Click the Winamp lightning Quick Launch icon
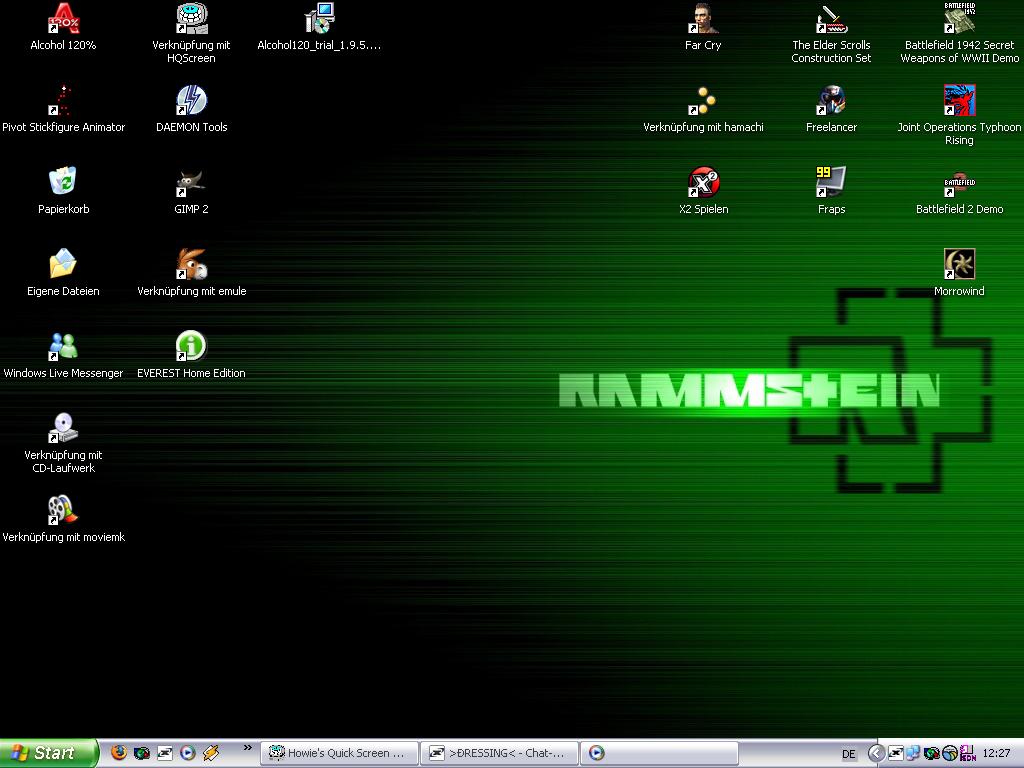This screenshot has width=1024, height=768. click(210, 753)
